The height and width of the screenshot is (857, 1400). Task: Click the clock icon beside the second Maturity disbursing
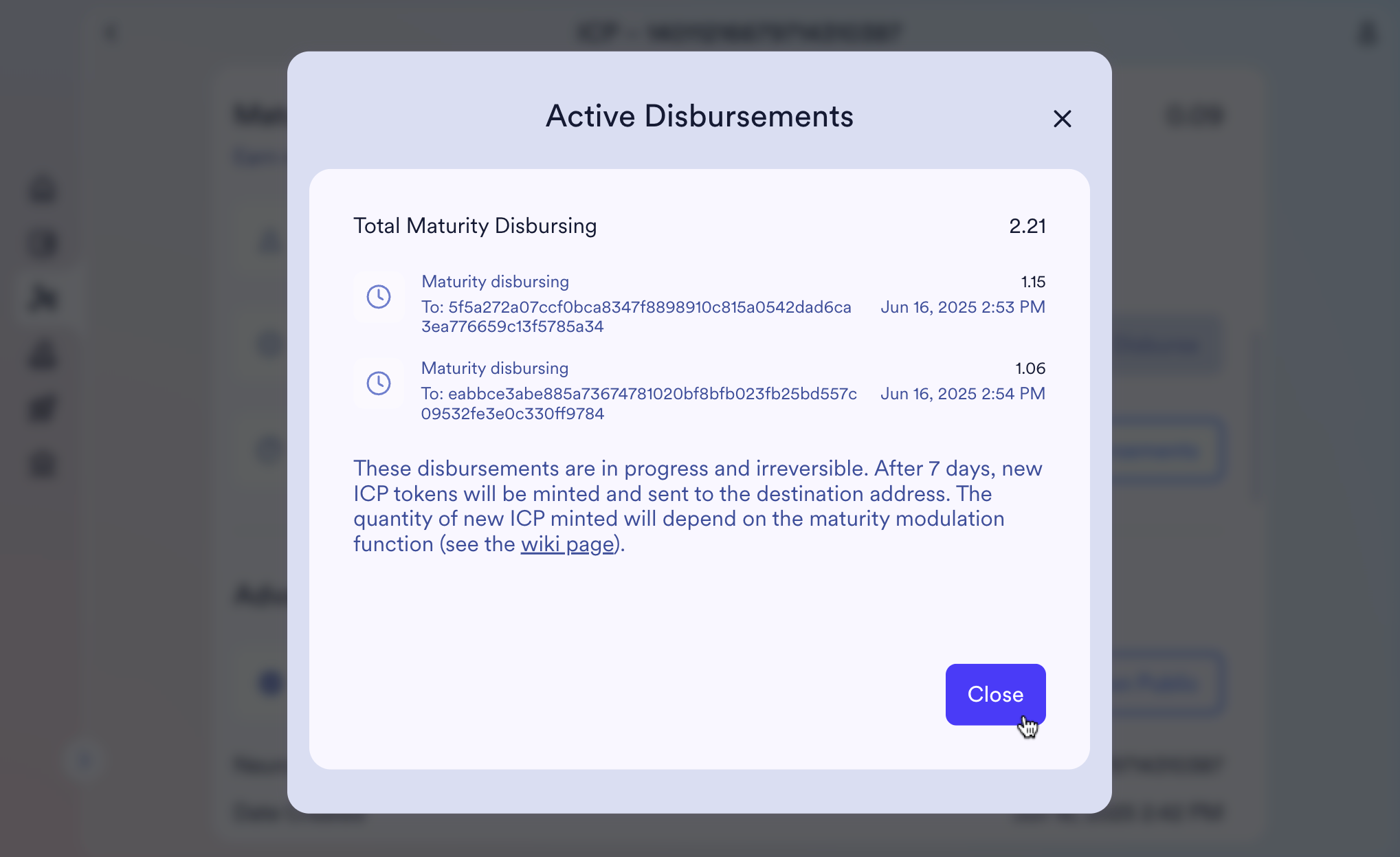[378, 383]
